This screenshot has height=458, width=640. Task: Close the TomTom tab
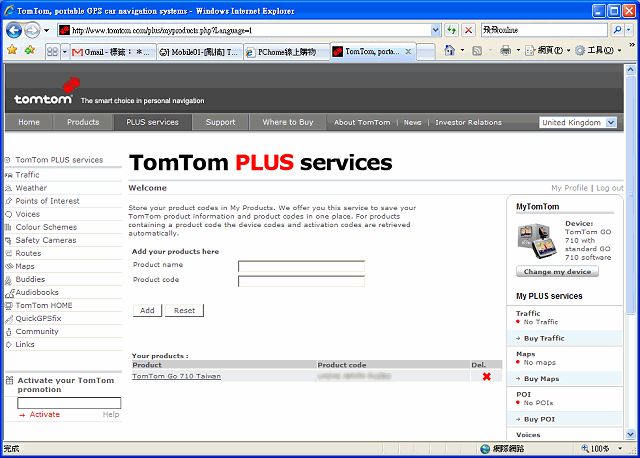pos(408,51)
